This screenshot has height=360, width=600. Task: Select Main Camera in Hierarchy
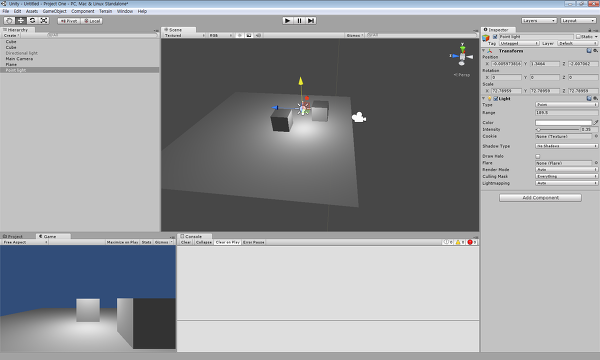(80, 59)
